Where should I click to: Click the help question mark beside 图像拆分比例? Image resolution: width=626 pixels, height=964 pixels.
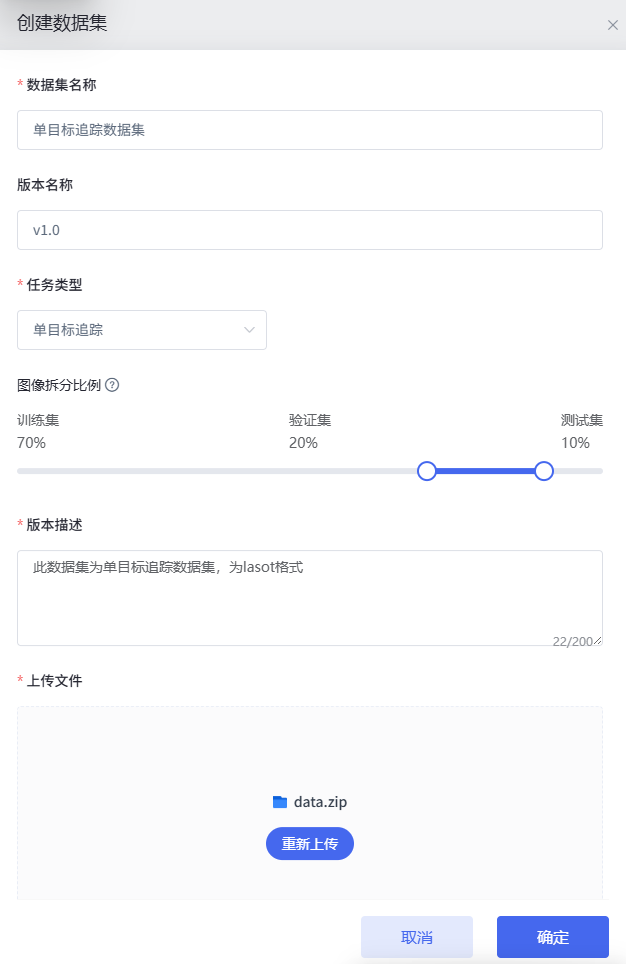tap(112, 385)
